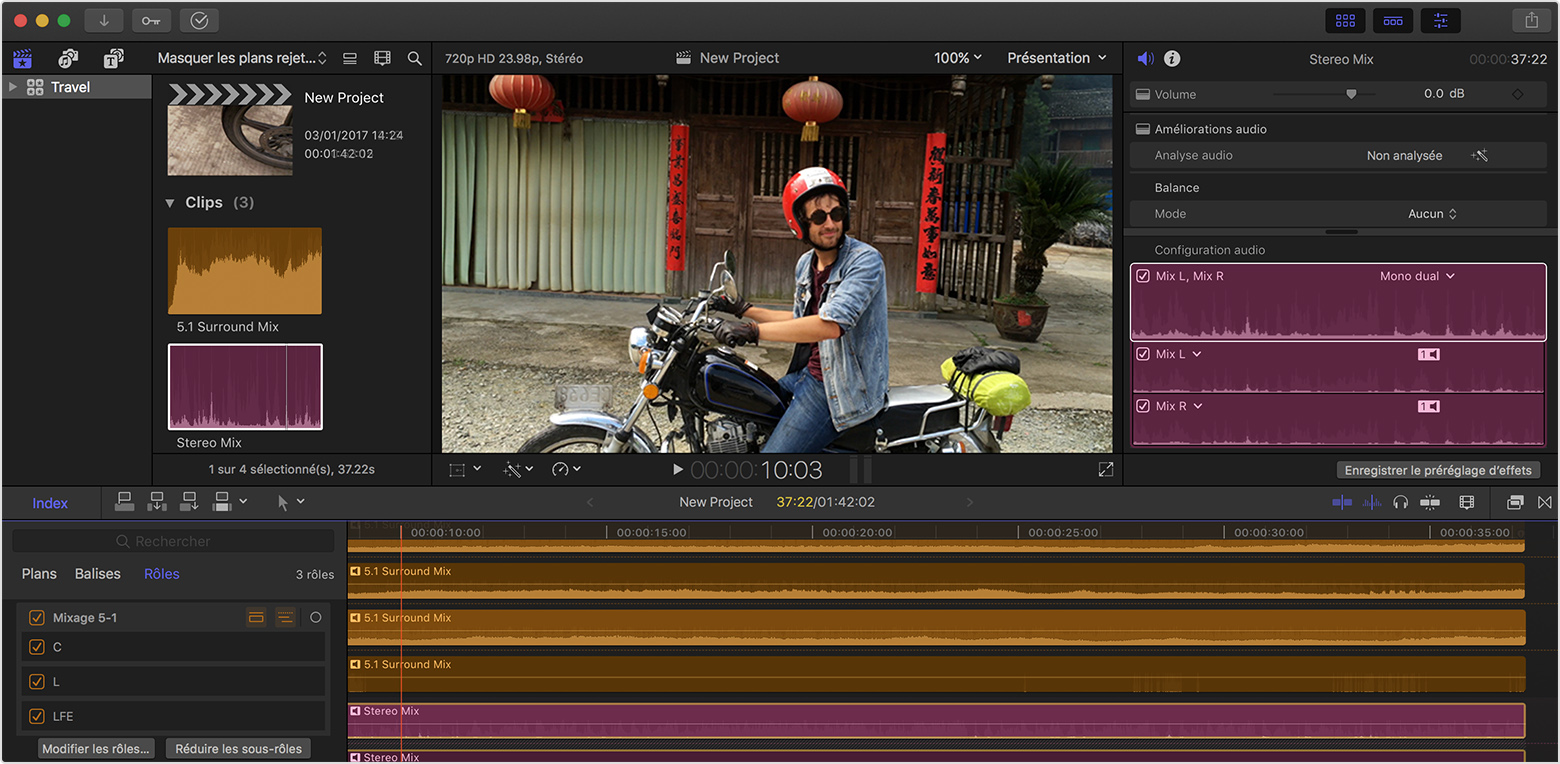Uncheck the LFE subrole checkbox
The image size is (1560, 764).
point(37,716)
